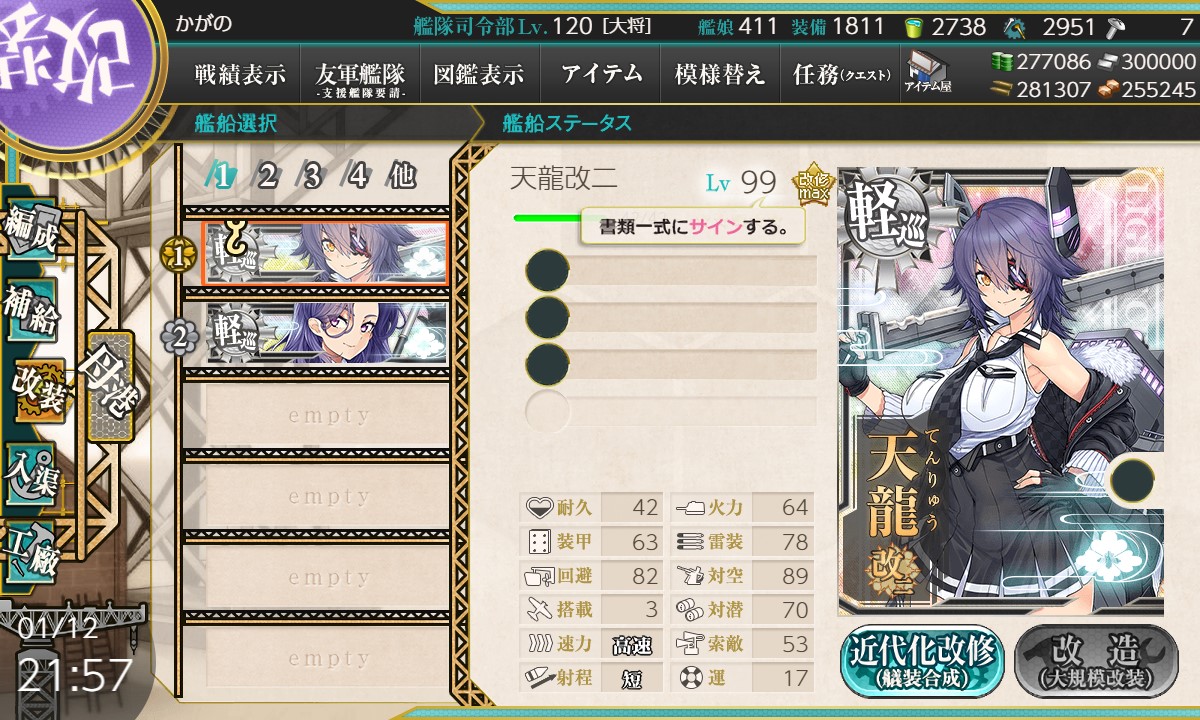Screen dimensions: 1200x720
Task: Switch to fleet 4 tab
Action: pos(357,176)
